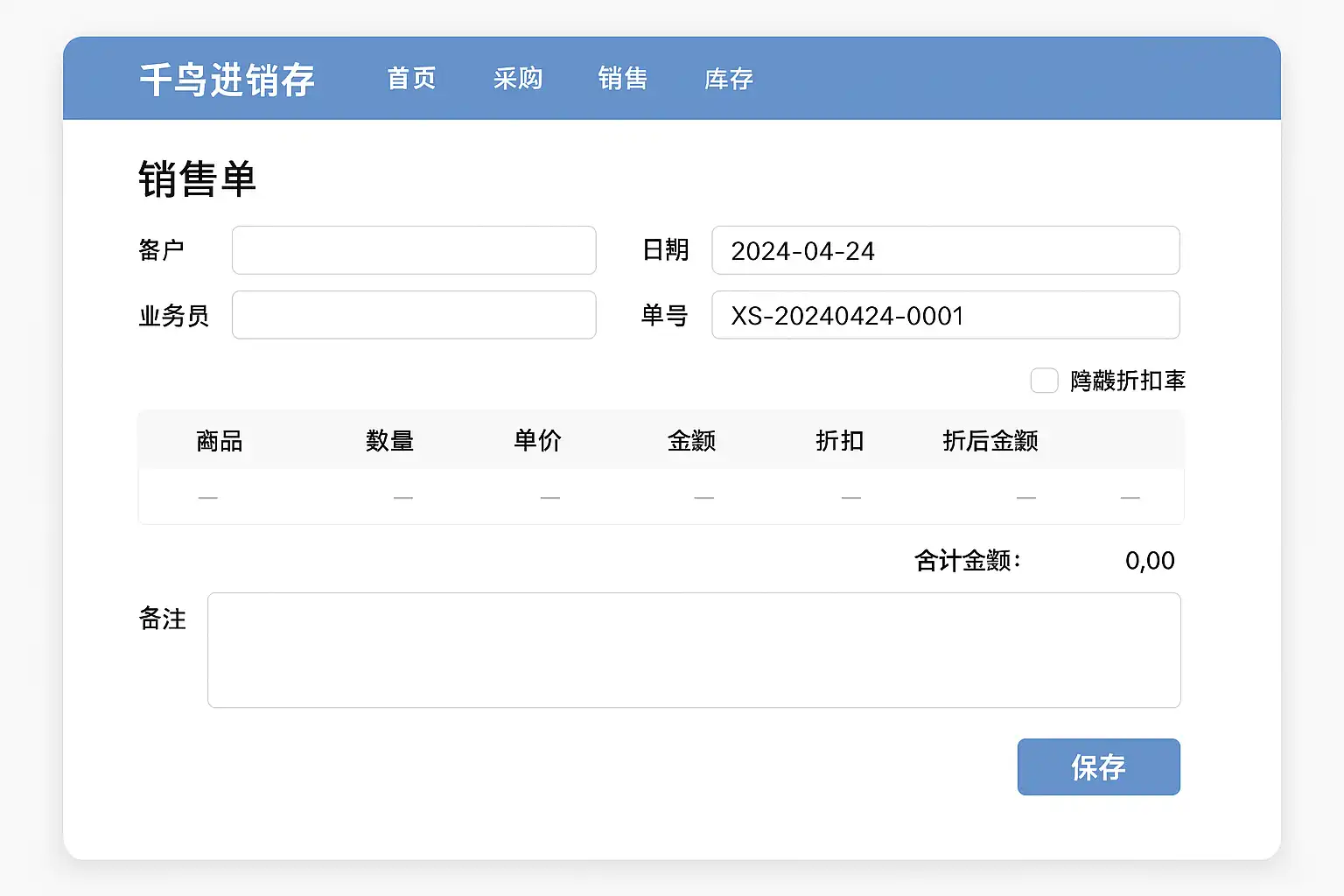Tick the 折扣率 checkbox
This screenshot has width=1344, height=896.
[x=1044, y=381]
